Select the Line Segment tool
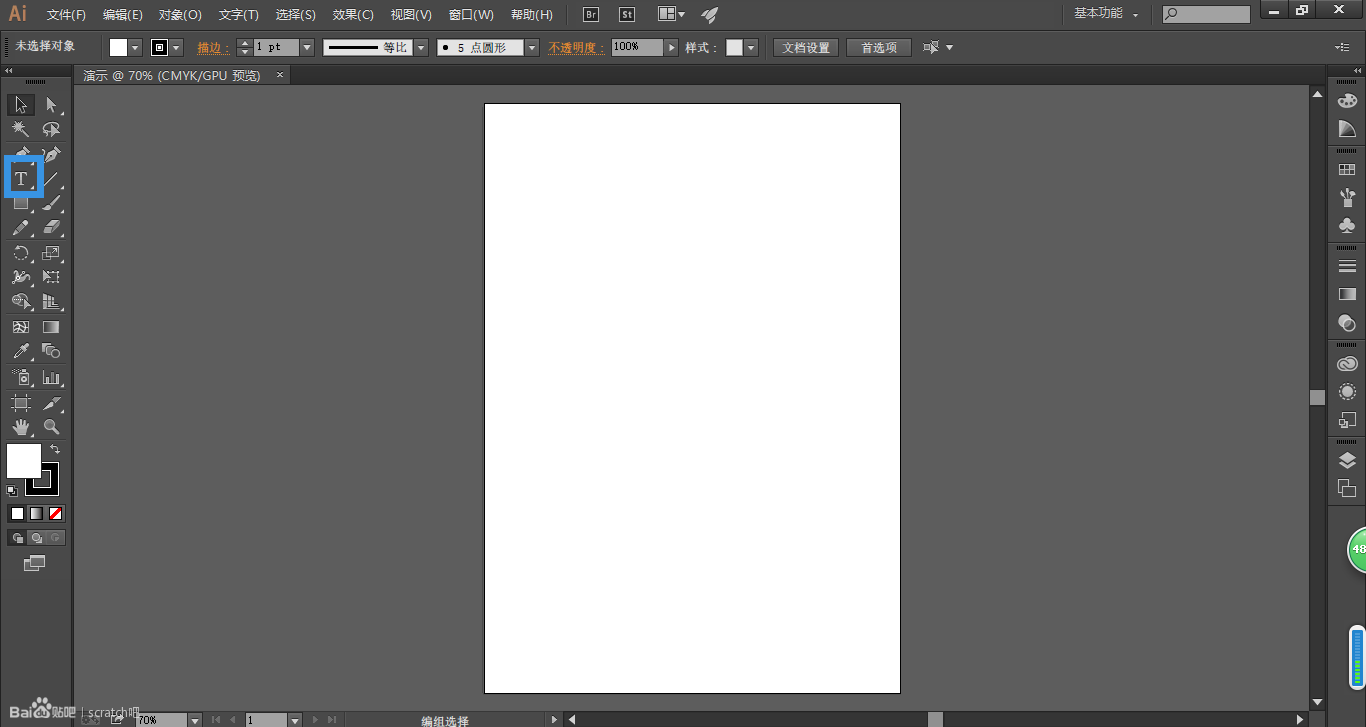1366x727 pixels. click(x=51, y=179)
